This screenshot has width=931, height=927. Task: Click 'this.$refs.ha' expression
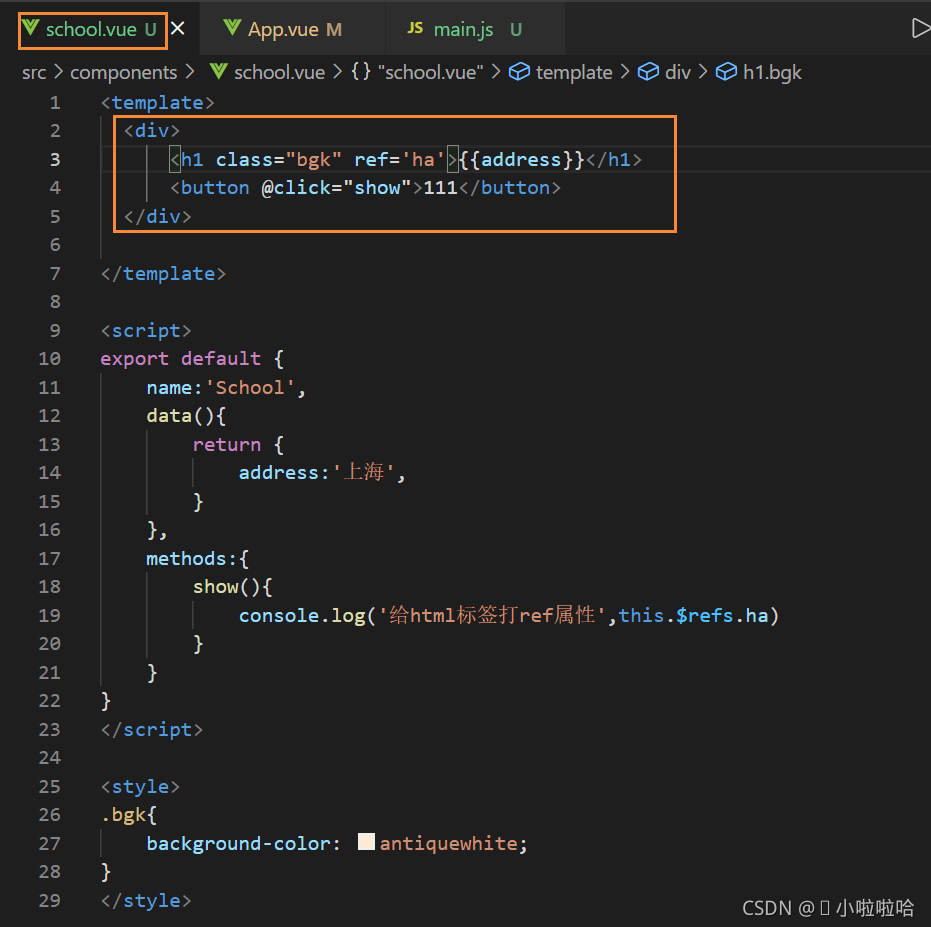694,616
